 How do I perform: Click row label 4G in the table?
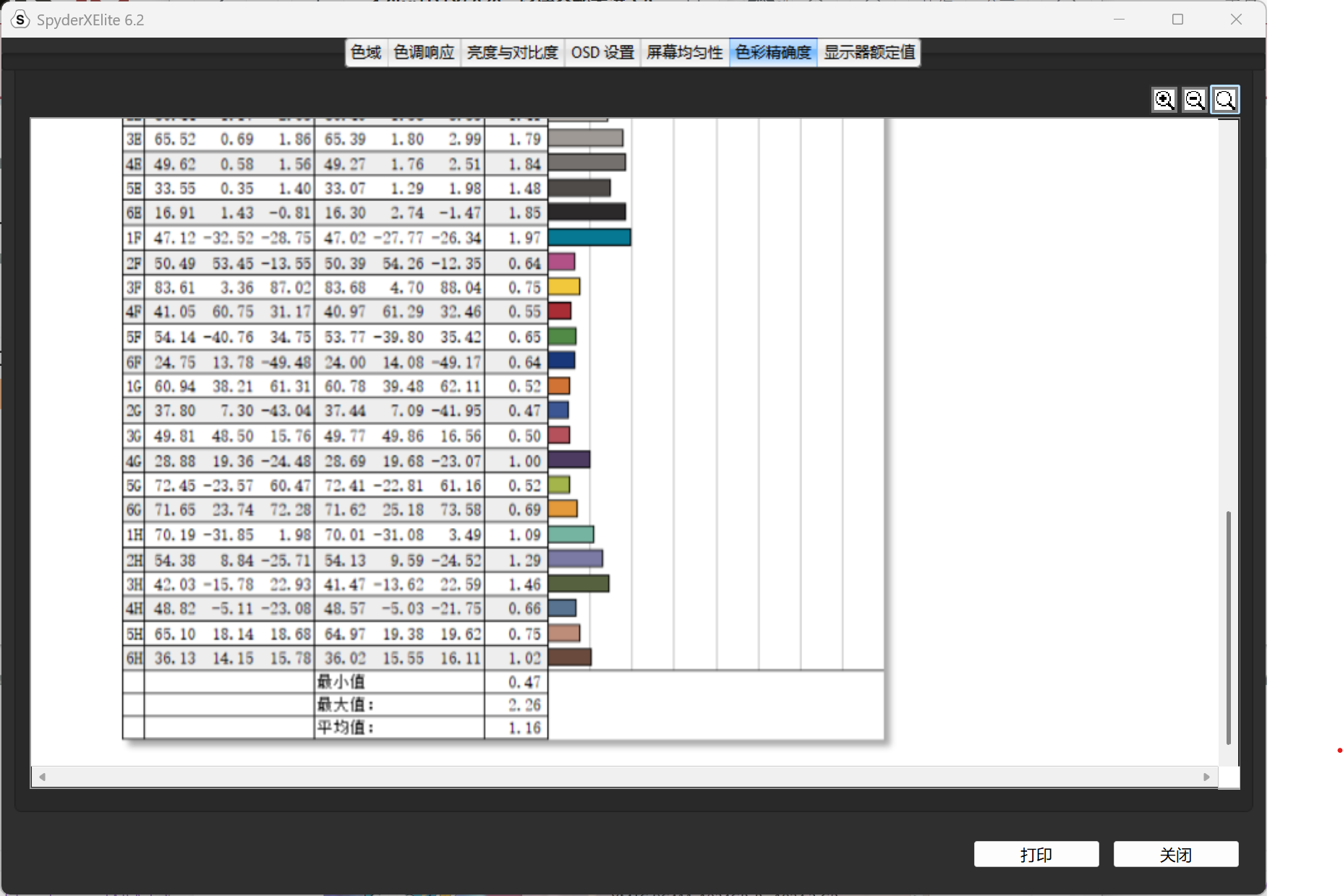tap(134, 461)
